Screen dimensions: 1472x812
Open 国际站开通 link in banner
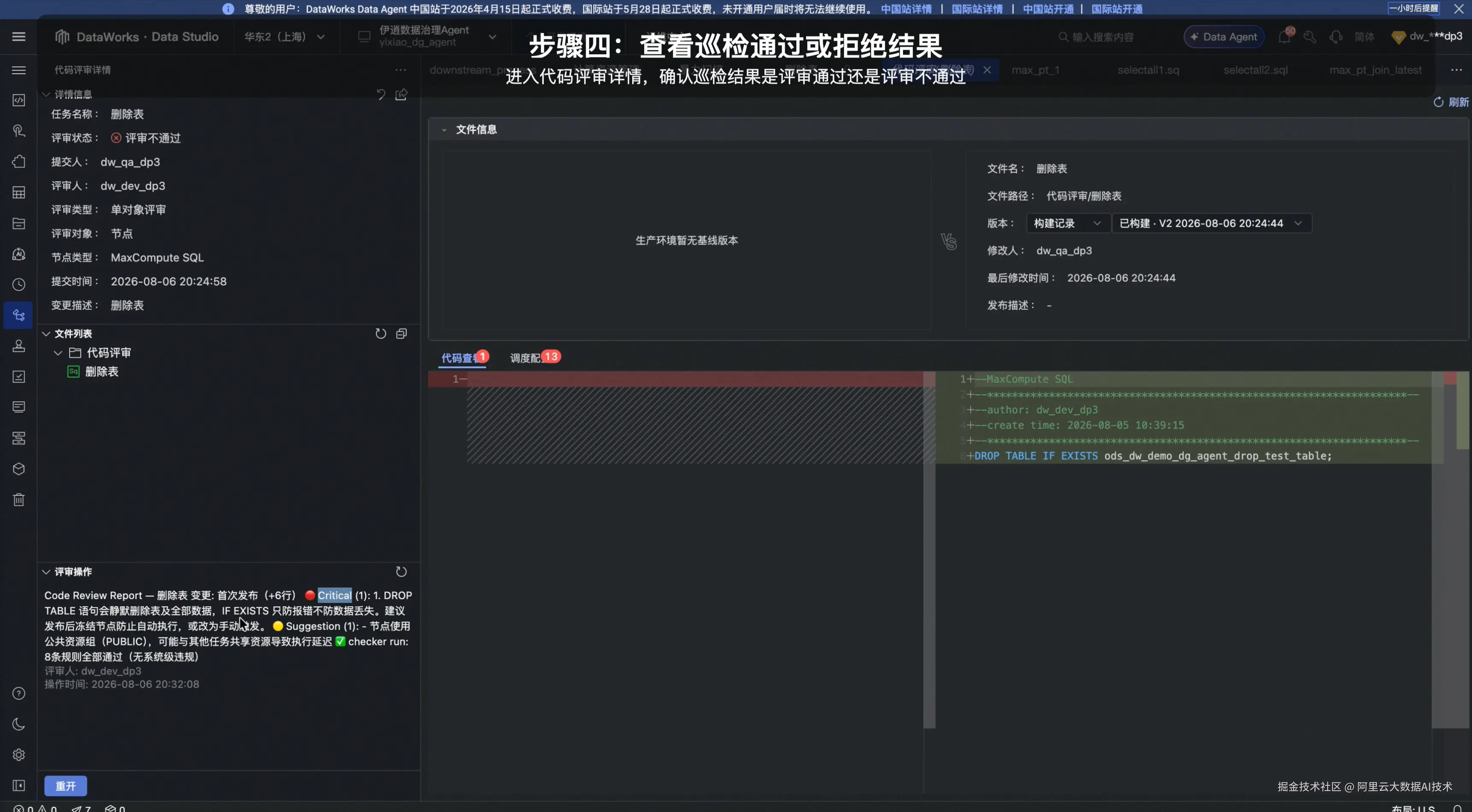[1117, 9]
